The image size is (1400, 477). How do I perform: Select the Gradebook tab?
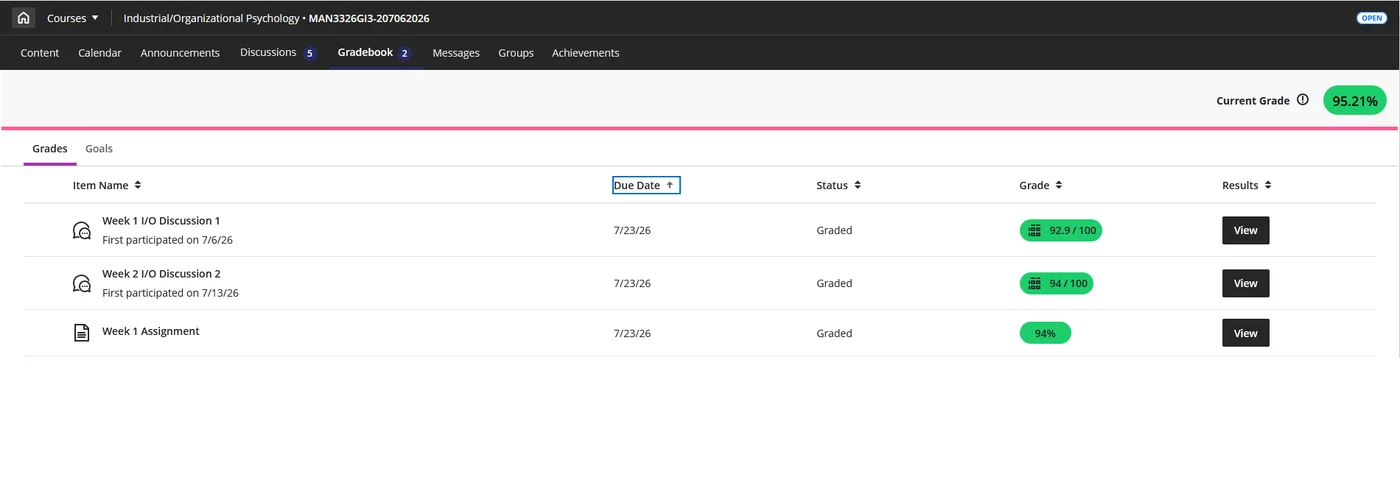tap(375, 53)
